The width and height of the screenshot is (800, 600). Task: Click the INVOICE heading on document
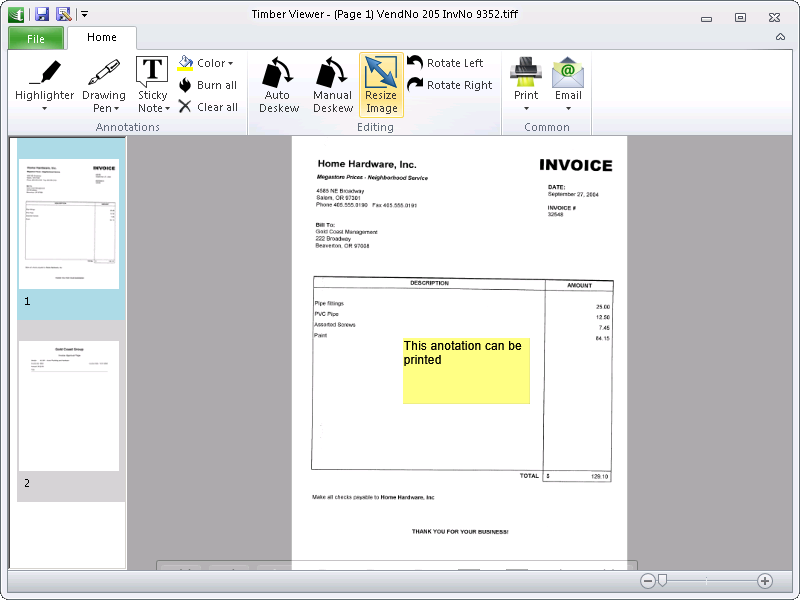(576, 165)
